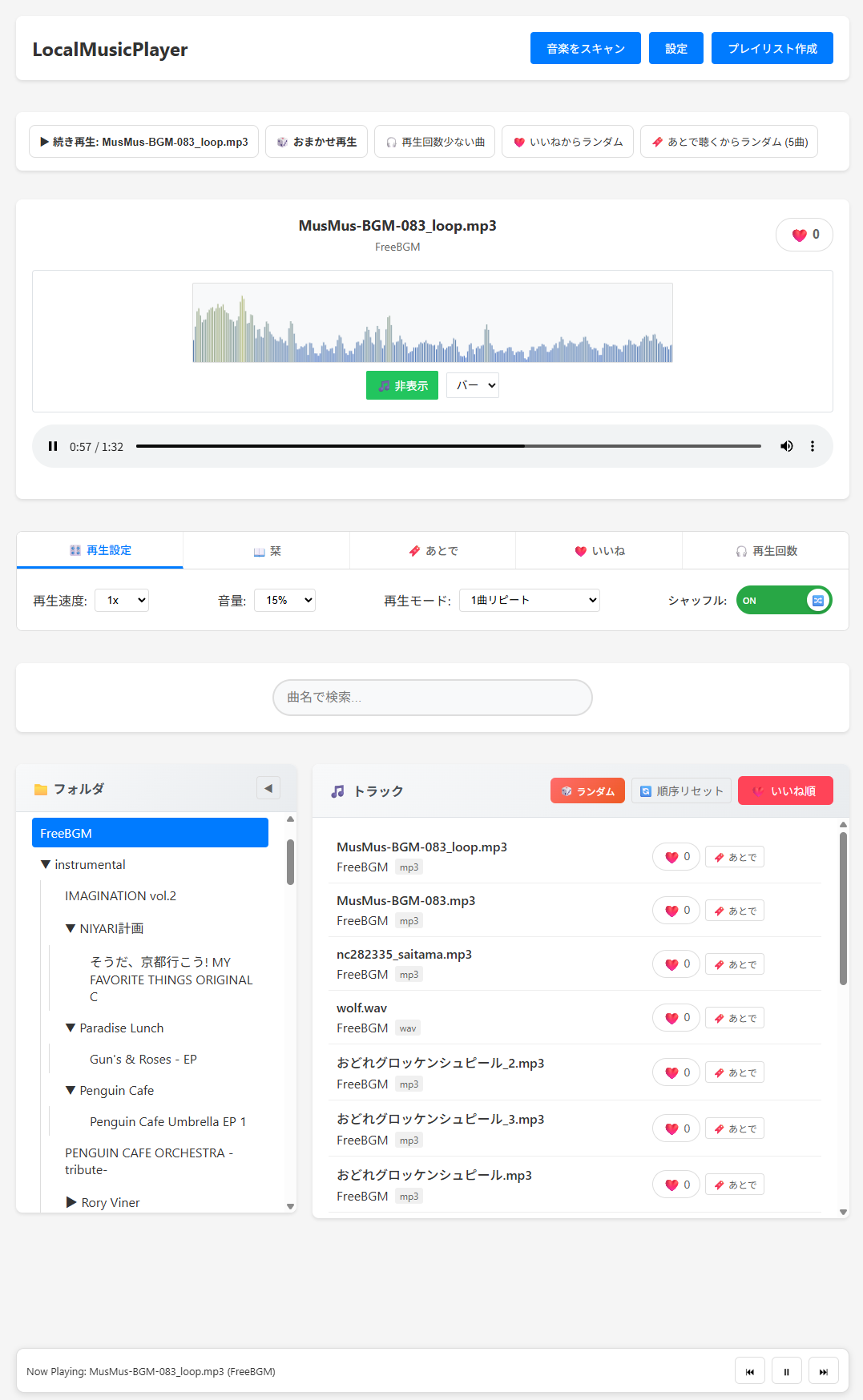Click the 音楽をスキャン button

click(585, 48)
